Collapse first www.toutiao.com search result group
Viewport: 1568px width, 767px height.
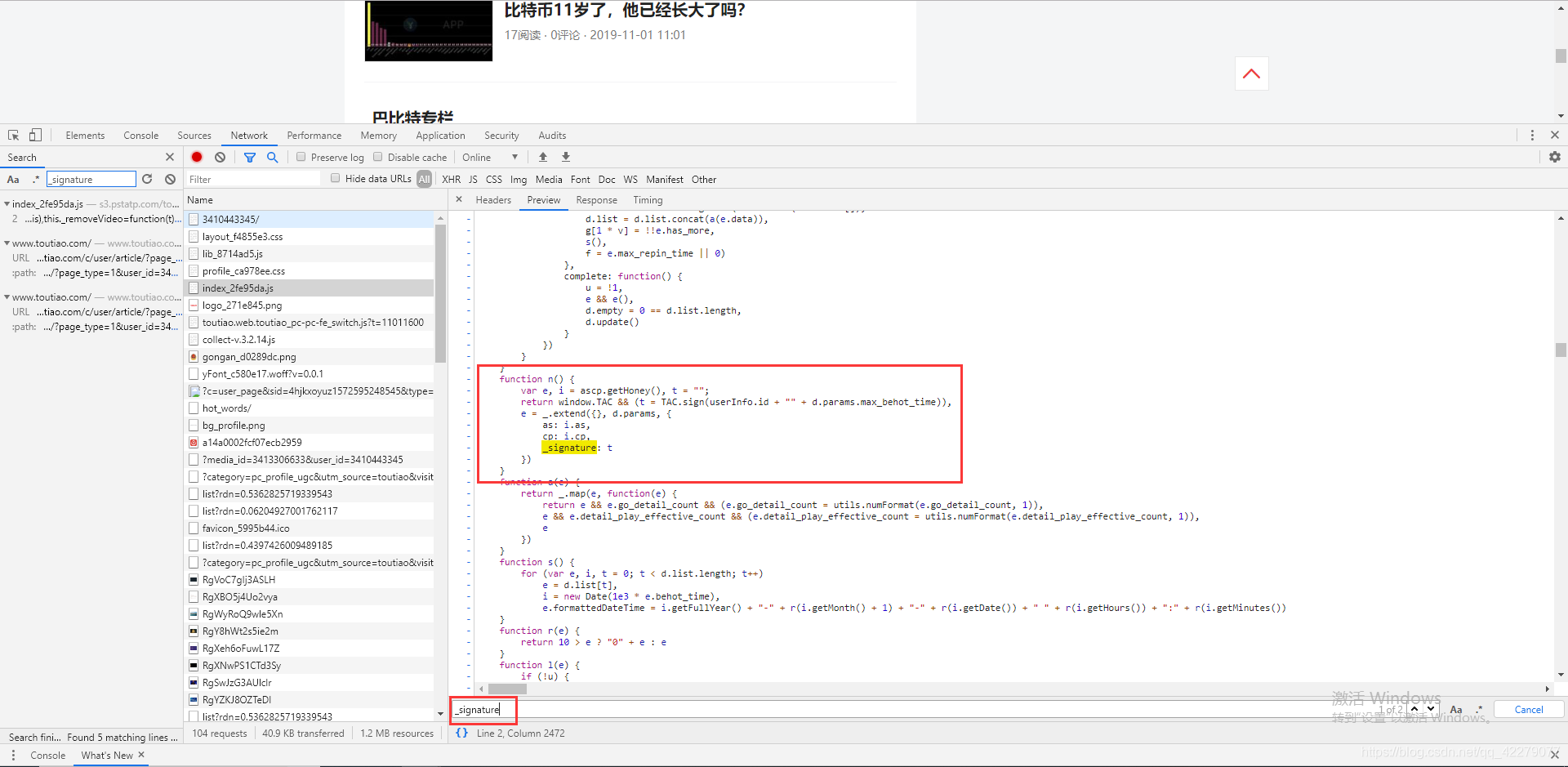click(7, 243)
